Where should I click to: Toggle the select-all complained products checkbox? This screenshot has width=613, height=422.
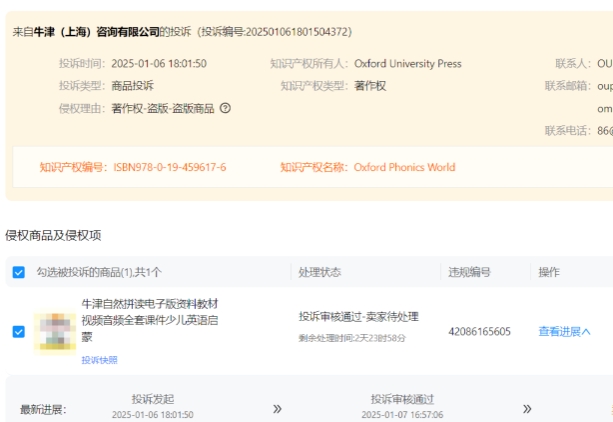19,272
